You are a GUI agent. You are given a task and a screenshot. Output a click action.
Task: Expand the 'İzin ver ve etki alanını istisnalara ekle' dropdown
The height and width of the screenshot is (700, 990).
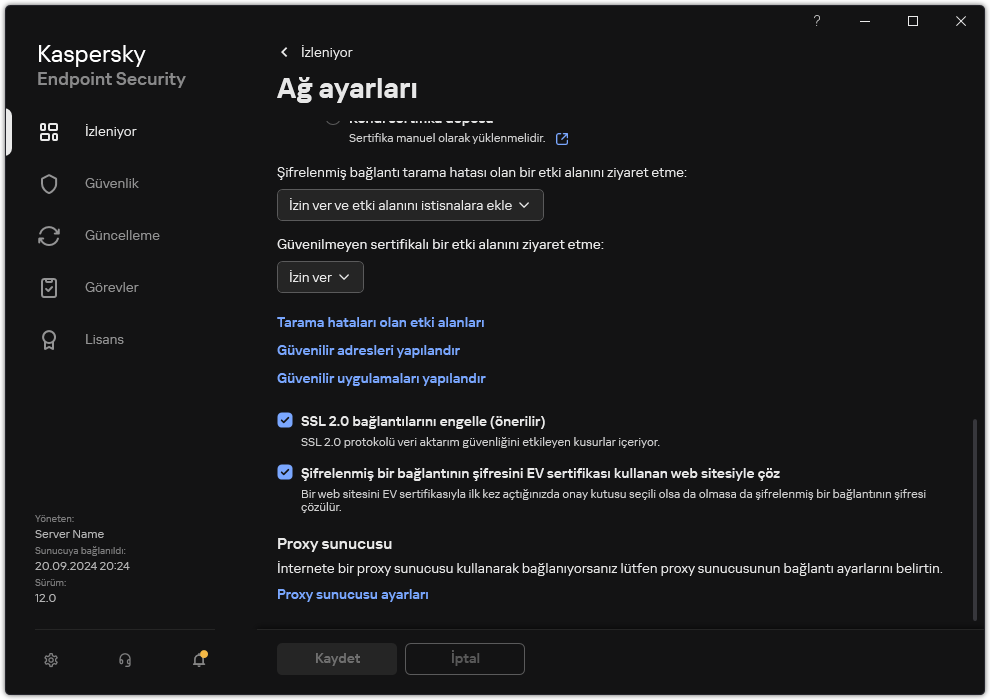coord(410,205)
